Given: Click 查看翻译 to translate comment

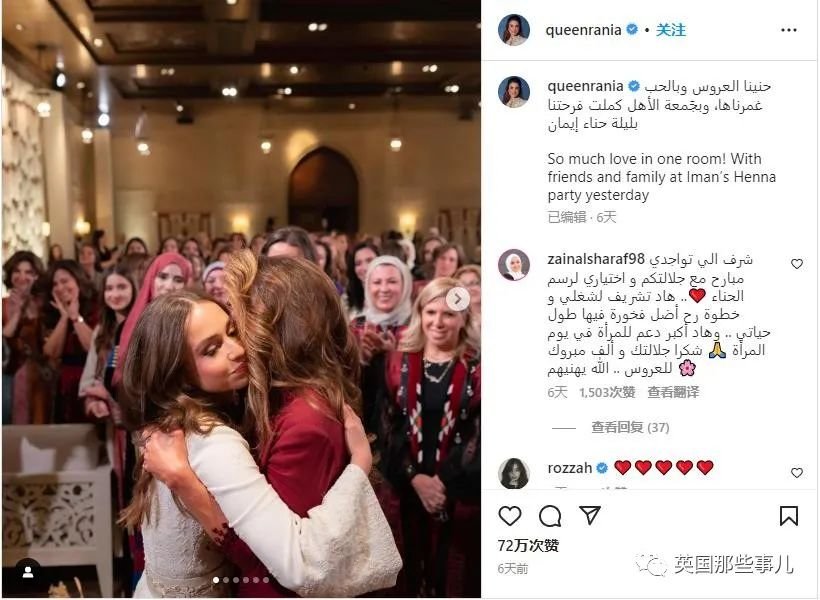Looking at the screenshot, I should 673,392.
